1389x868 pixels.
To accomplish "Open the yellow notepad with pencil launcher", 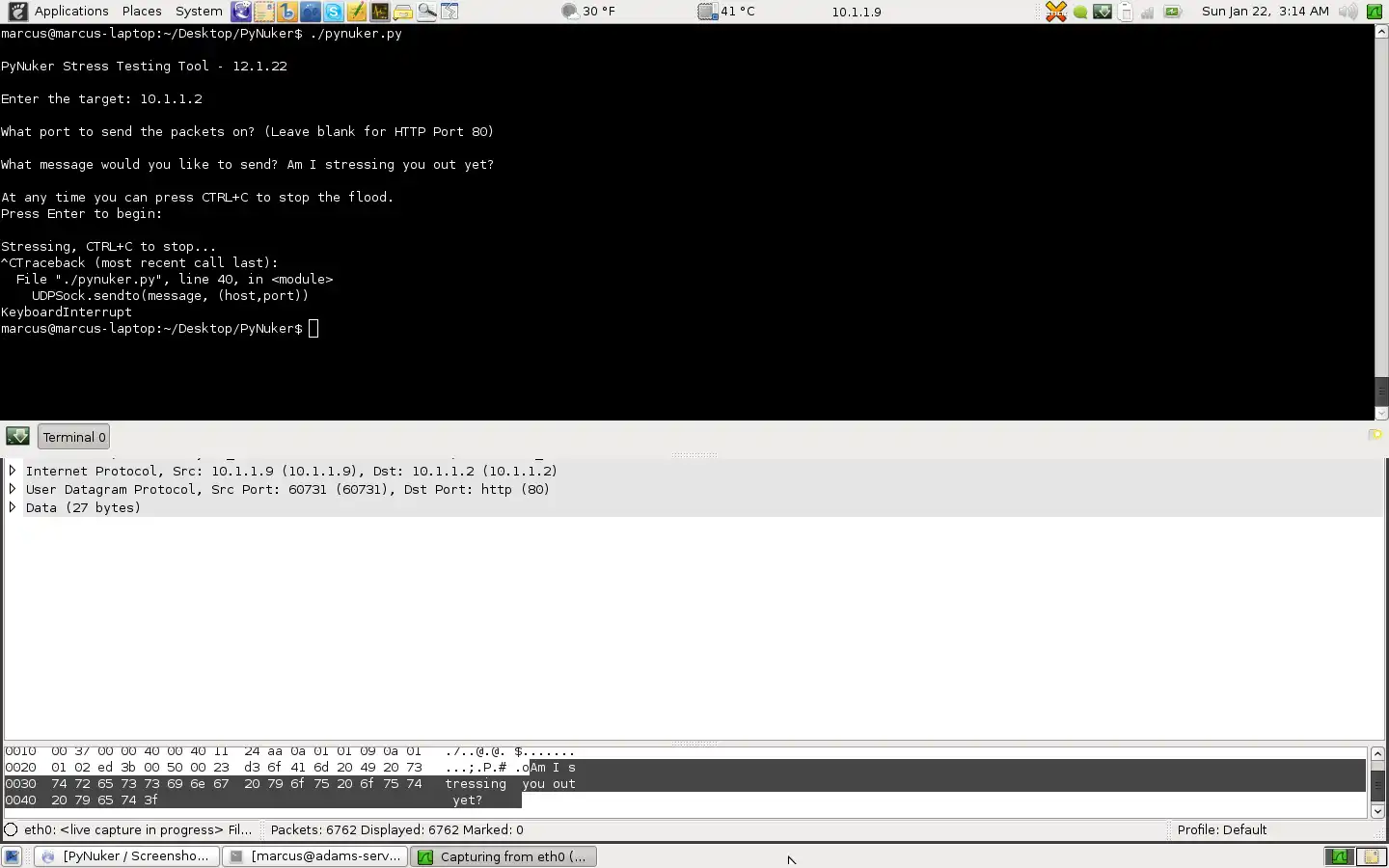I will (x=357, y=12).
